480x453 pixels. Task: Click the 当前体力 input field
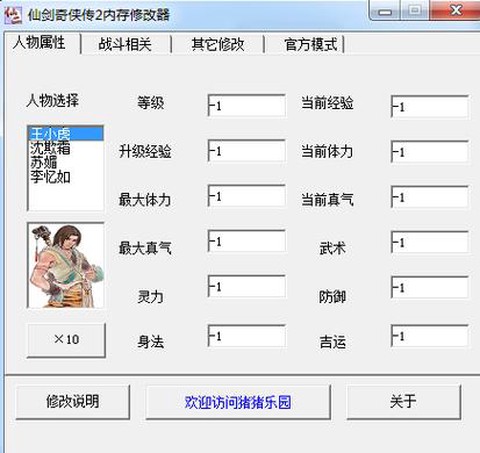[x=429, y=152]
